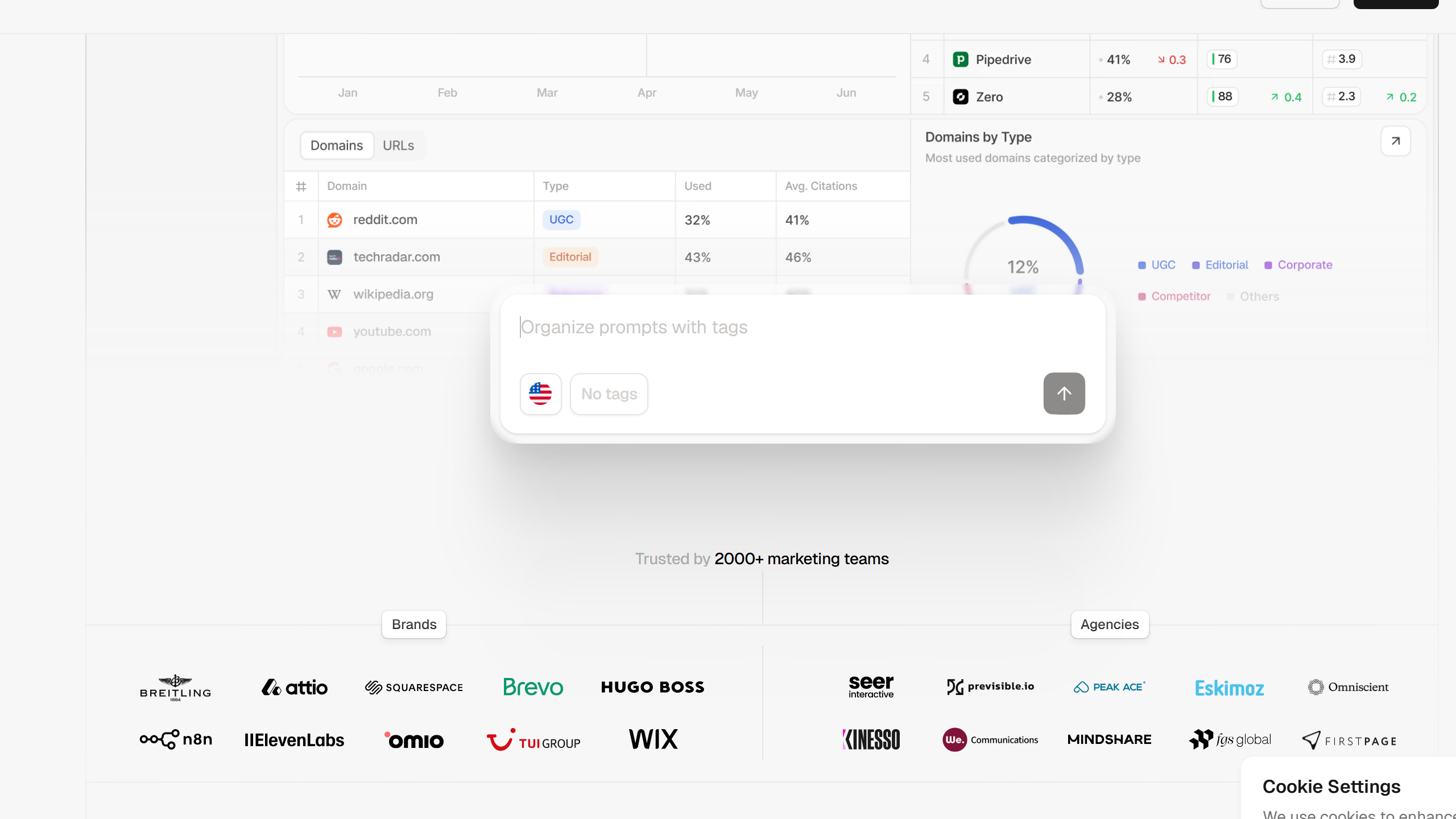
Task: Focus the Organize prompts with tags field
Action: point(802,328)
